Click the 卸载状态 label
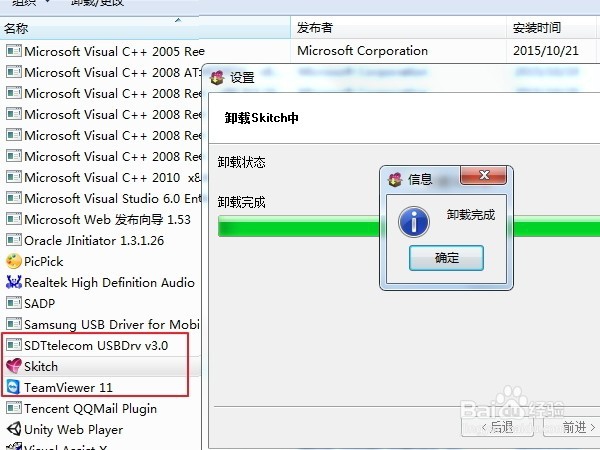600x450 pixels. pos(241,162)
